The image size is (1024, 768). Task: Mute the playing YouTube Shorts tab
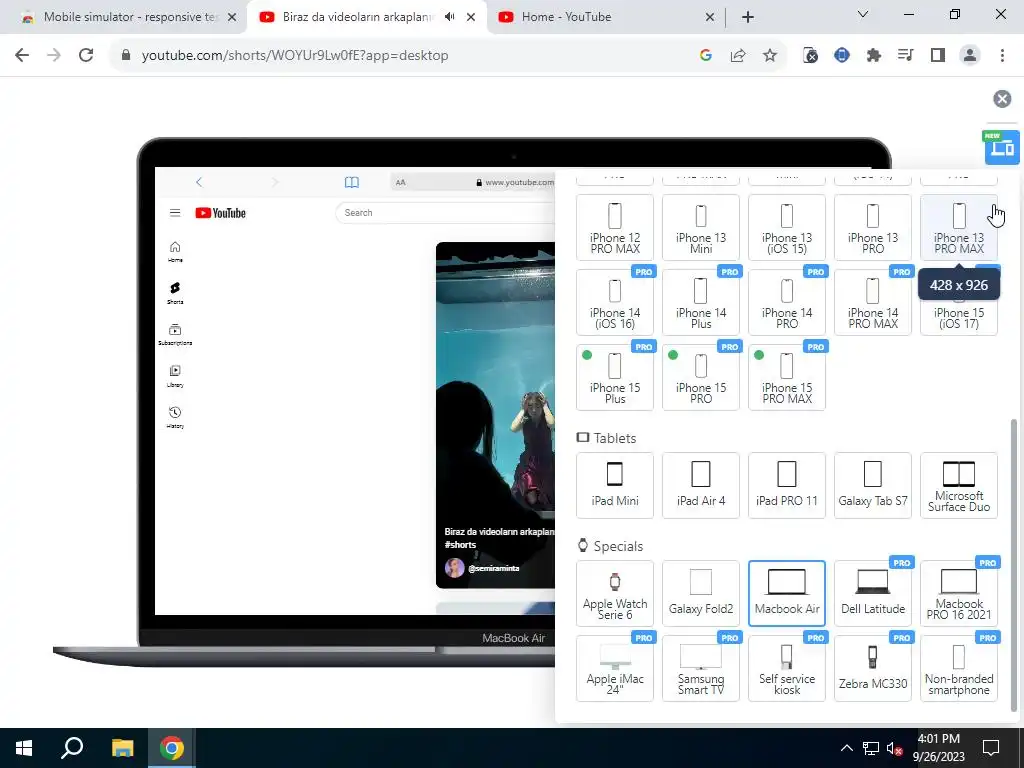449,17
